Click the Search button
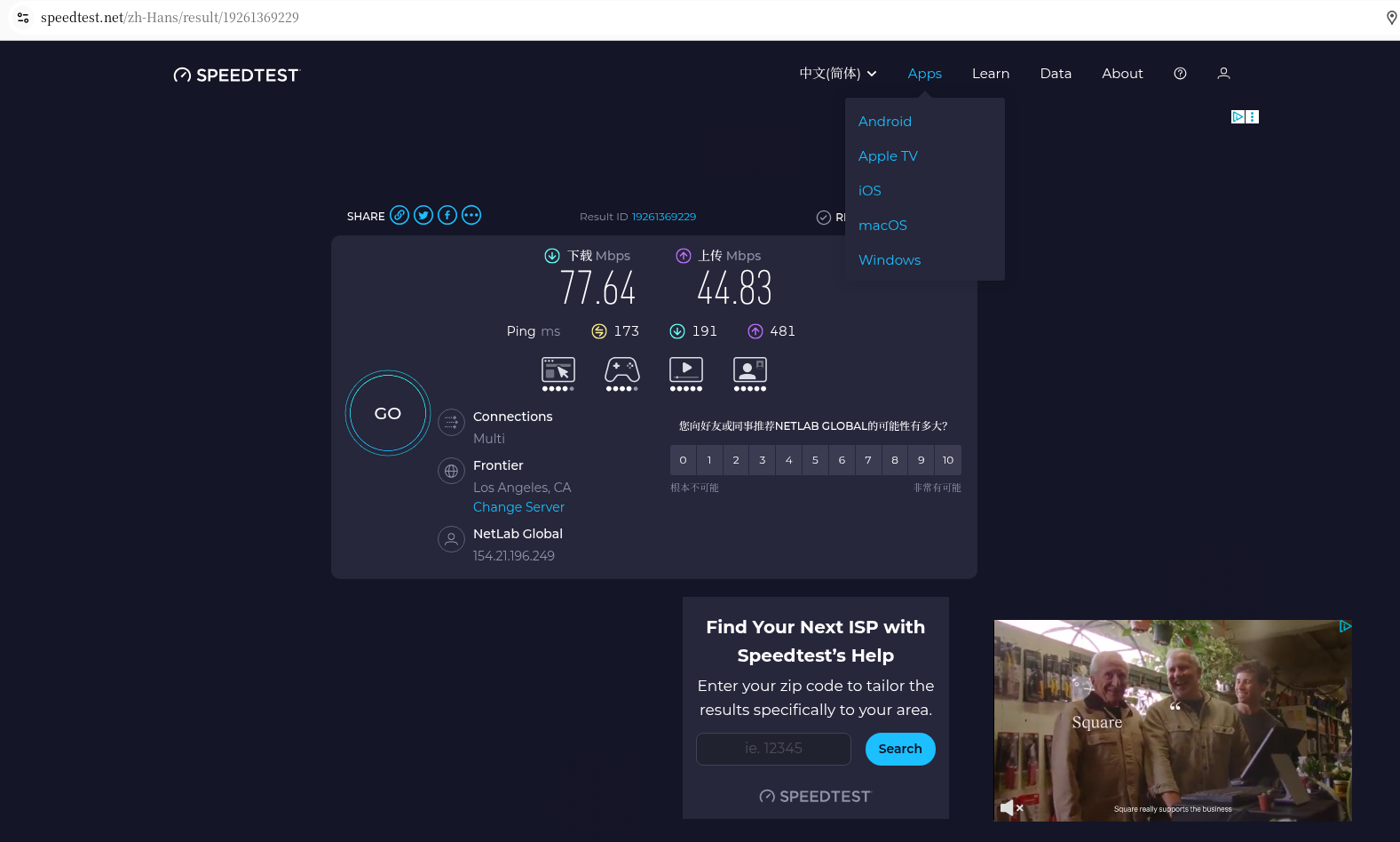Image resolution: width=1400 pixels, height=842 pixels. coord(900,749)
